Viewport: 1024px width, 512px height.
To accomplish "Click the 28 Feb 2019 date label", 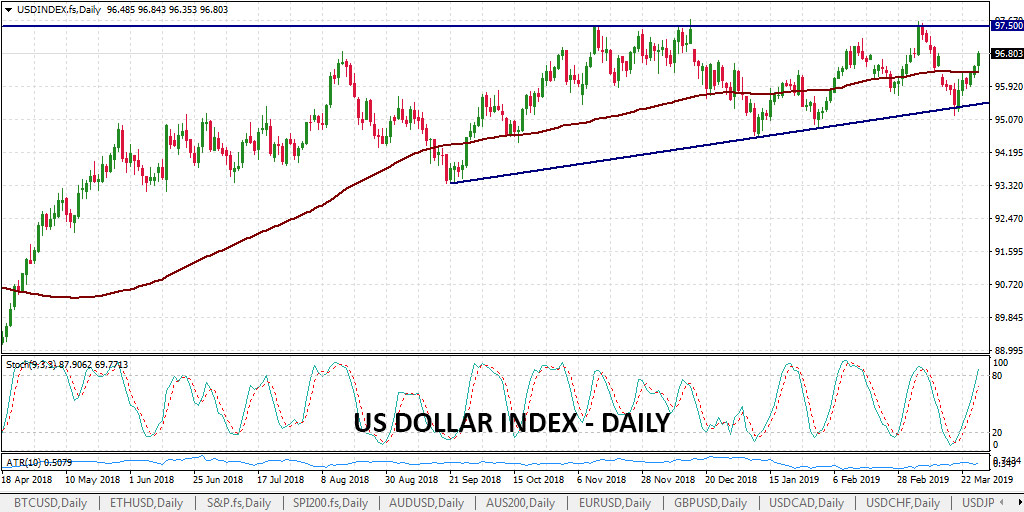I will pyautogui.click(x=924, y=479).
